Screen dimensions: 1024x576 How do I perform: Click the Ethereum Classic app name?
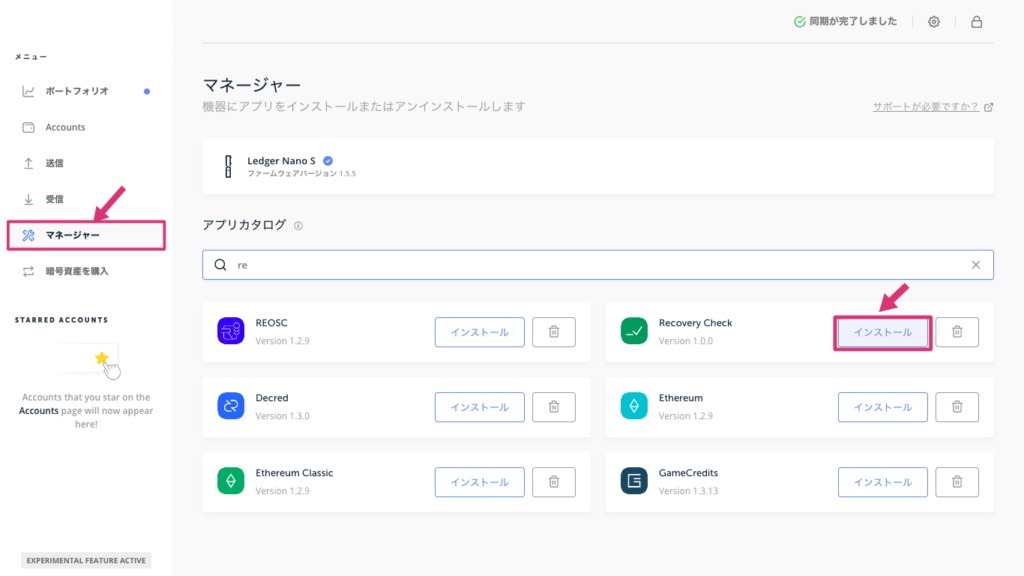(x=294, y=473)
